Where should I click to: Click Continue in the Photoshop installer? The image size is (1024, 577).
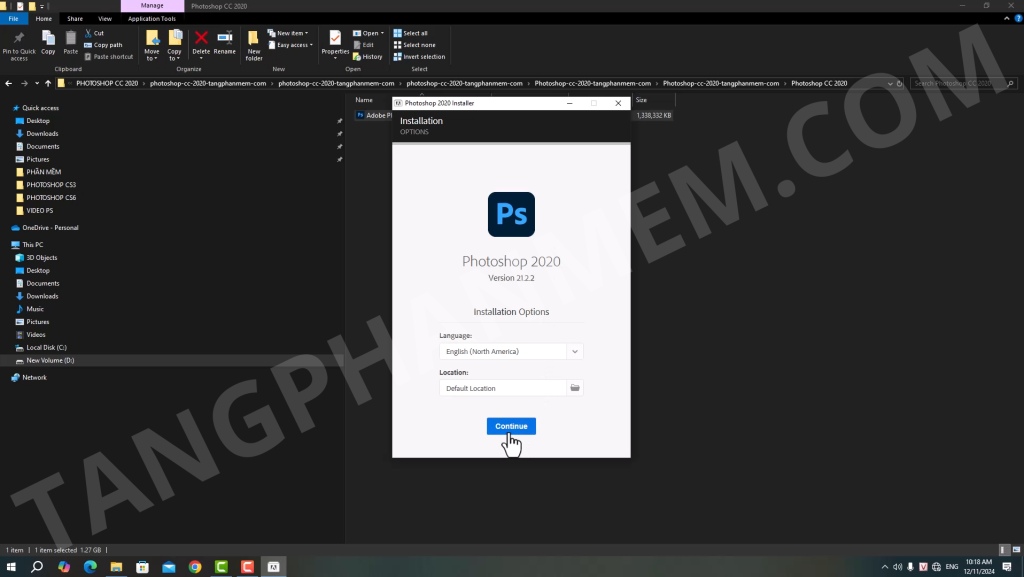[x=511, y=426]
